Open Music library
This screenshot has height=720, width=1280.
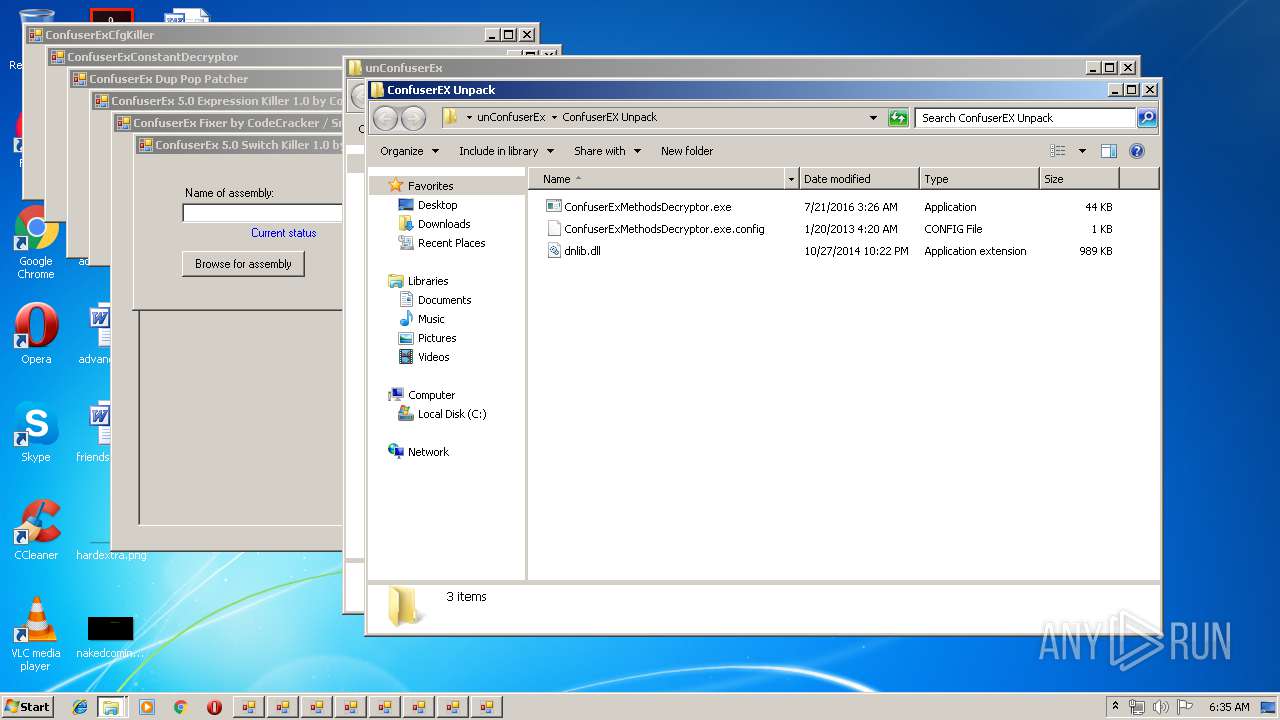431,319
